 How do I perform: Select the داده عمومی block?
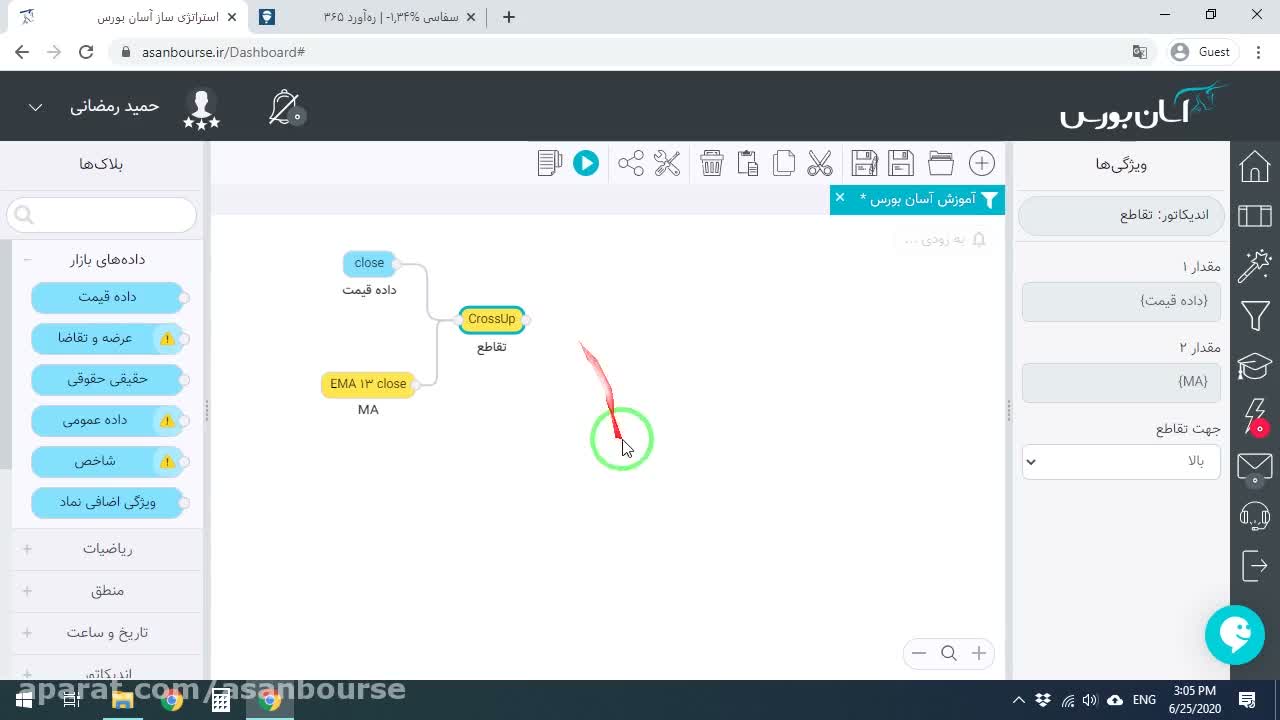107,420
